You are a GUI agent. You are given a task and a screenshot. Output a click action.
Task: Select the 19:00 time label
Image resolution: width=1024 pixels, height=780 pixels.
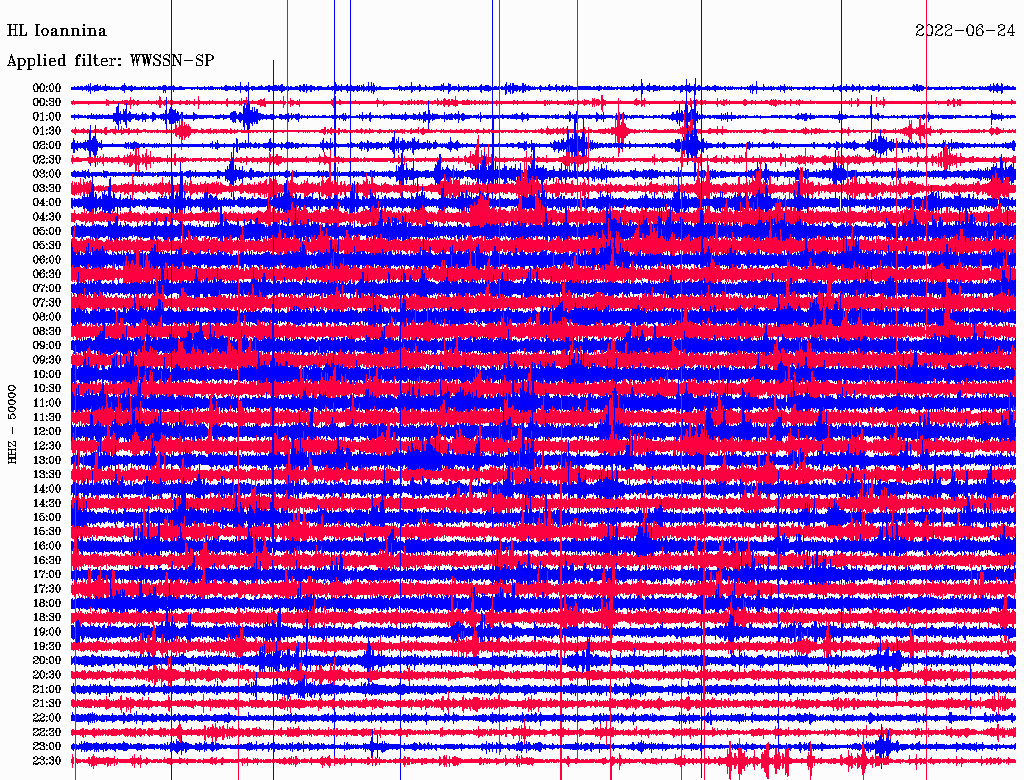(46, 632)
